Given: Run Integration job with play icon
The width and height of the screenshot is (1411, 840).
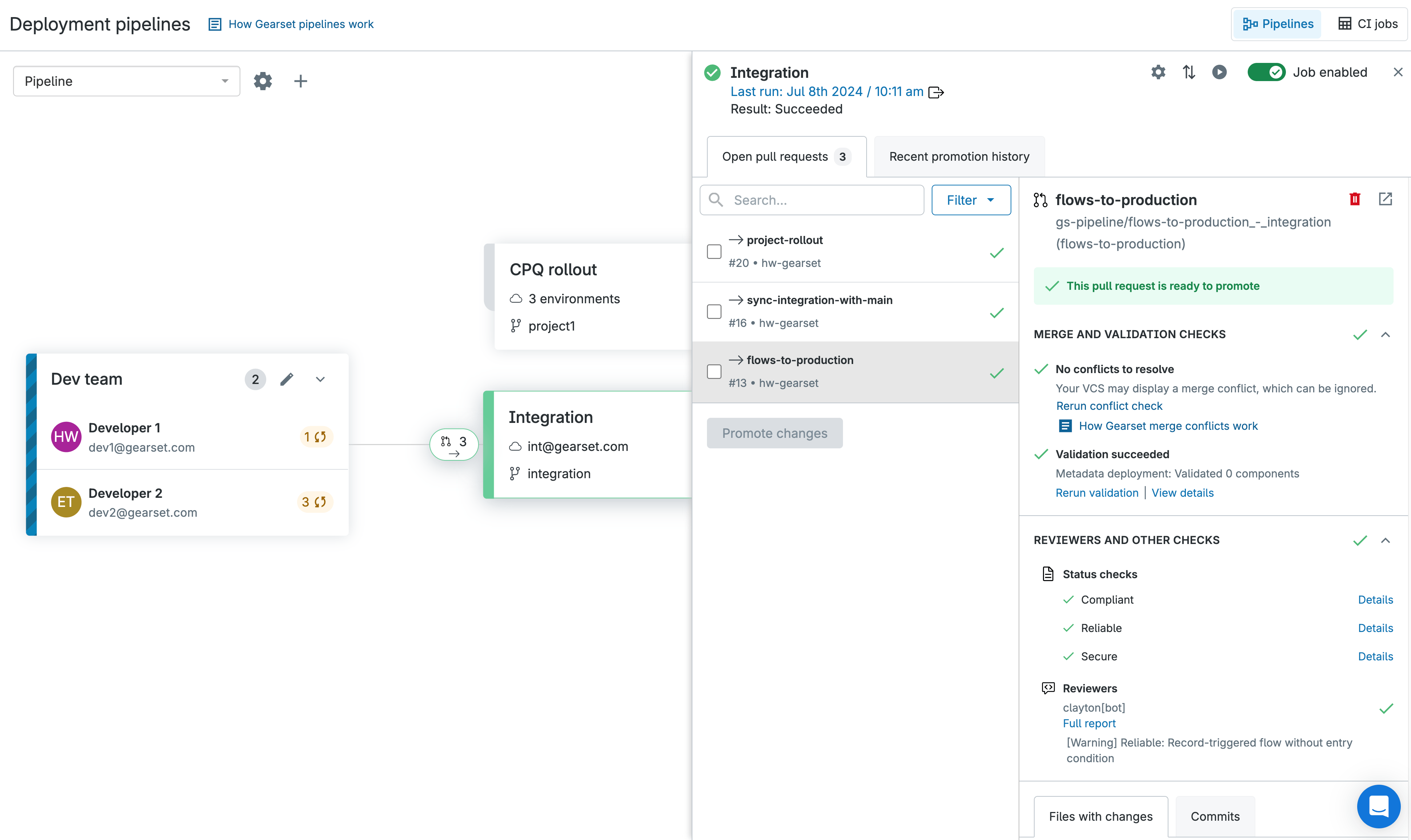Looking at the screenshot, I should point(1219,72).
